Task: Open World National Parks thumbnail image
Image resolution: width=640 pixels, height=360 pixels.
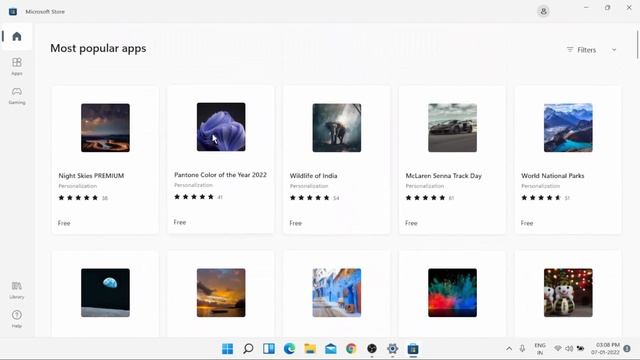Action: [568, 128]
